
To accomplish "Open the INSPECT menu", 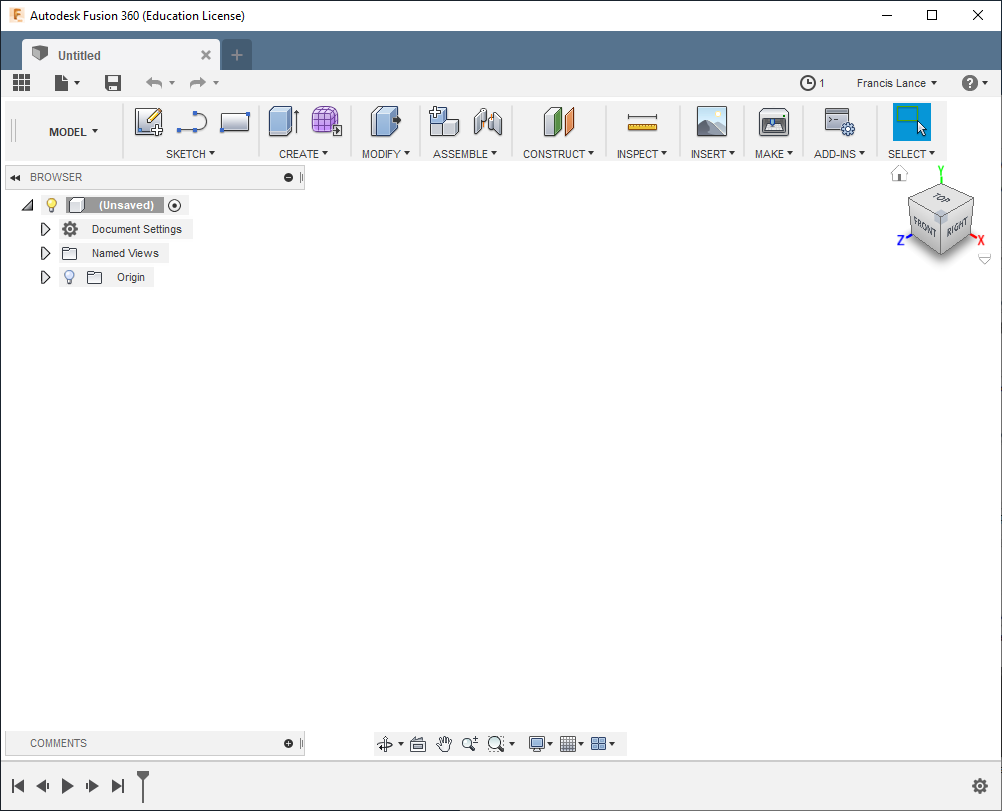I will pyautogui.click(x=642, y=154).
